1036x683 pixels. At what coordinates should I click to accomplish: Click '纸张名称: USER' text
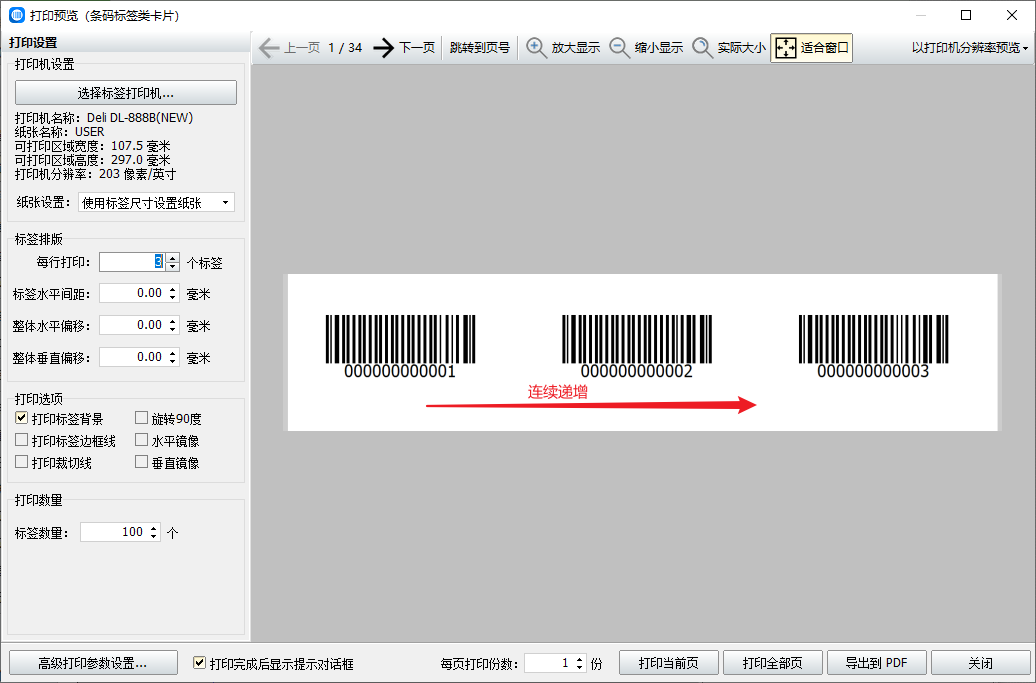coord(59,132)
